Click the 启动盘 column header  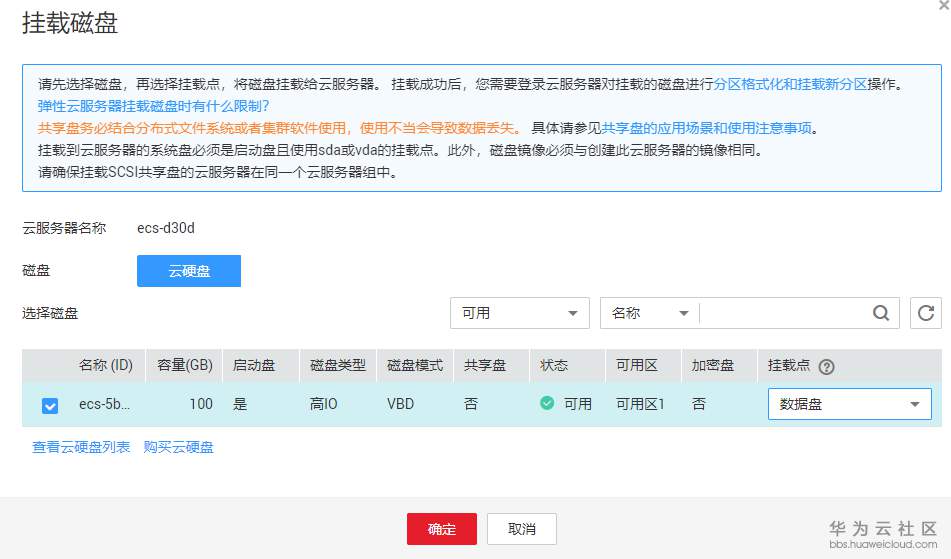pyautogui.click(x=254, y=365)
